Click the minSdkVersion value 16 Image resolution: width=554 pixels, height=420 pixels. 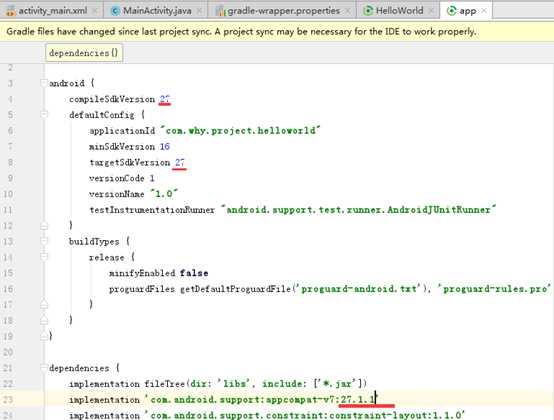pos(165,147)
